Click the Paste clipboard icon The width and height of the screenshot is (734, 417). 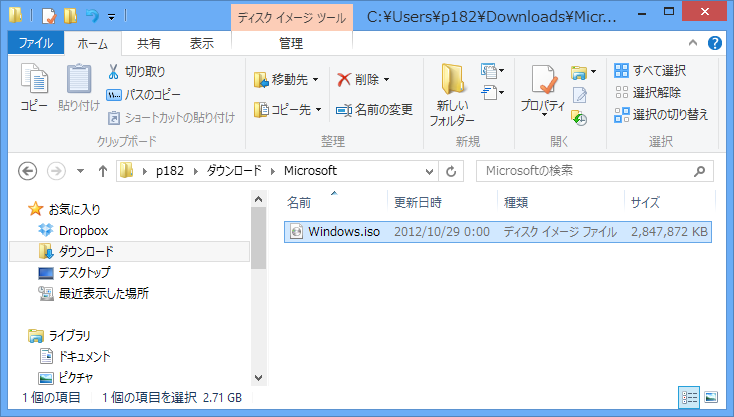[x=79, y=79]
